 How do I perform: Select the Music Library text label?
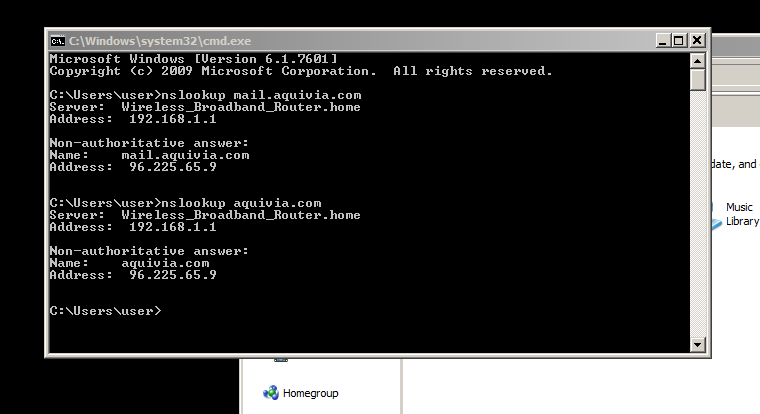click(741, 214)
